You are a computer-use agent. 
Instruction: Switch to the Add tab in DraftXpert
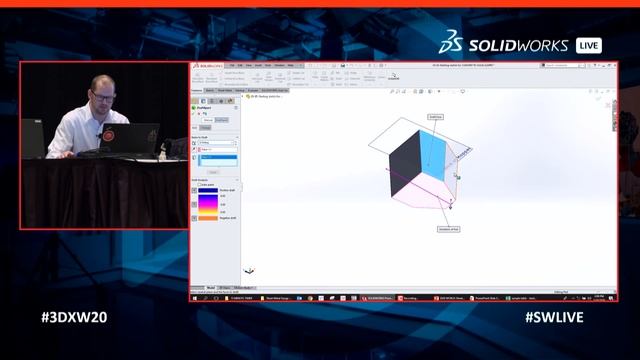195,128
